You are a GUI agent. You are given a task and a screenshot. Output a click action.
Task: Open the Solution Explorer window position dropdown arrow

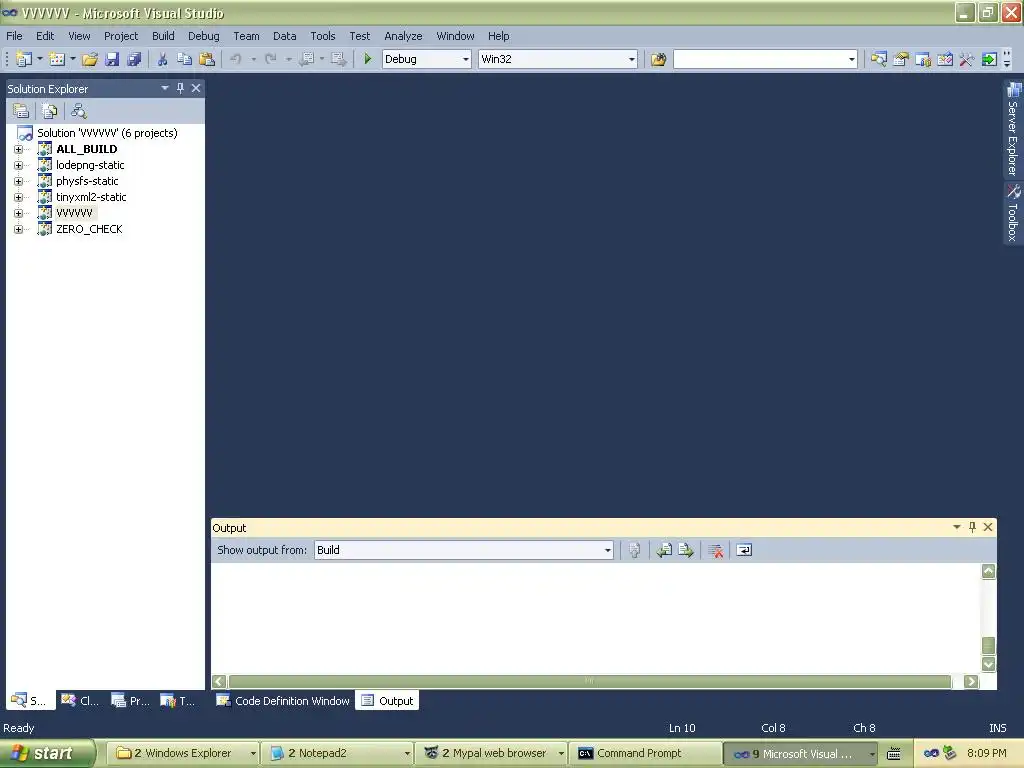(165, 88)
